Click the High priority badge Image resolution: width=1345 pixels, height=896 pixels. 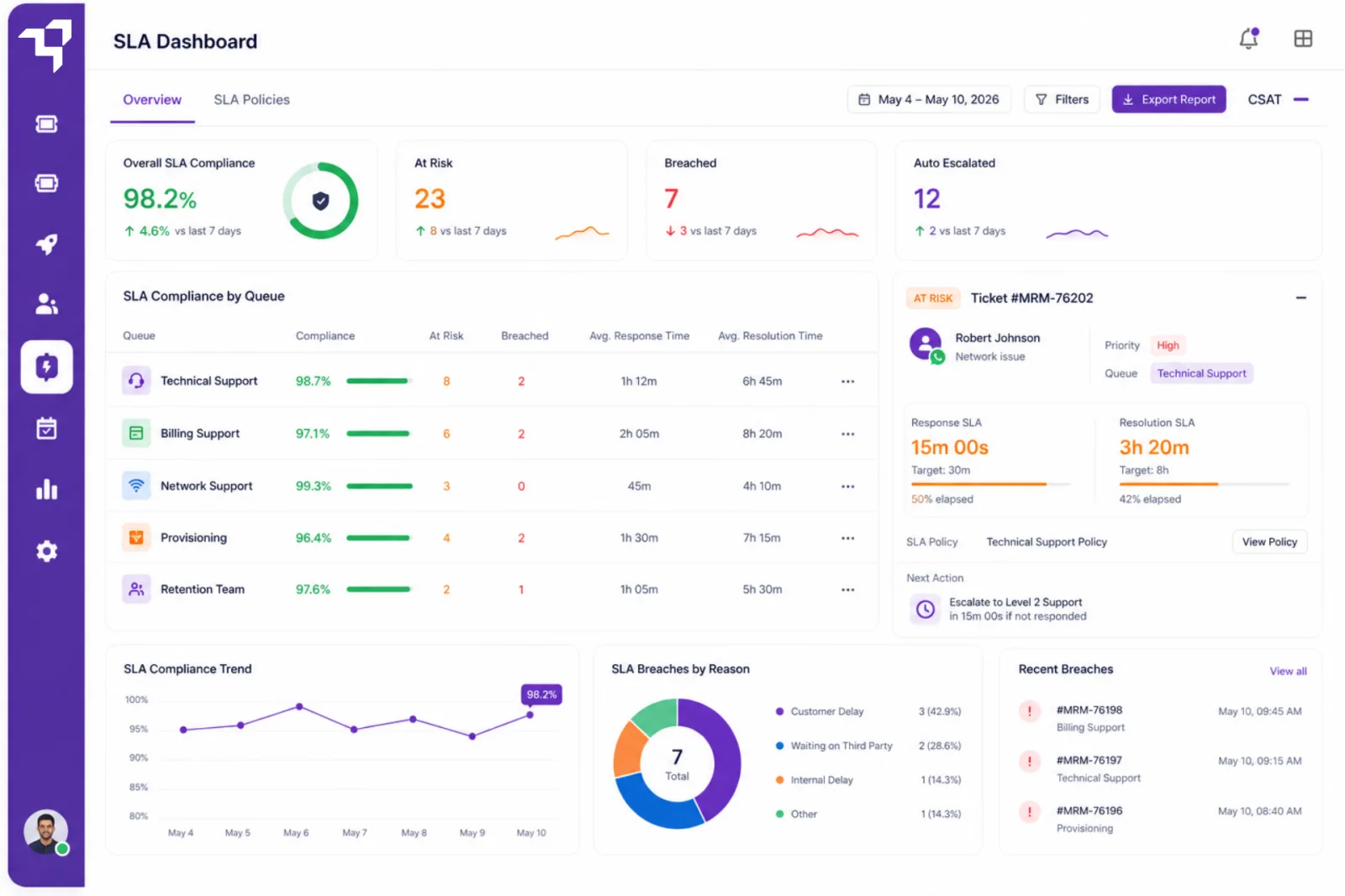tap(1168, 345)
